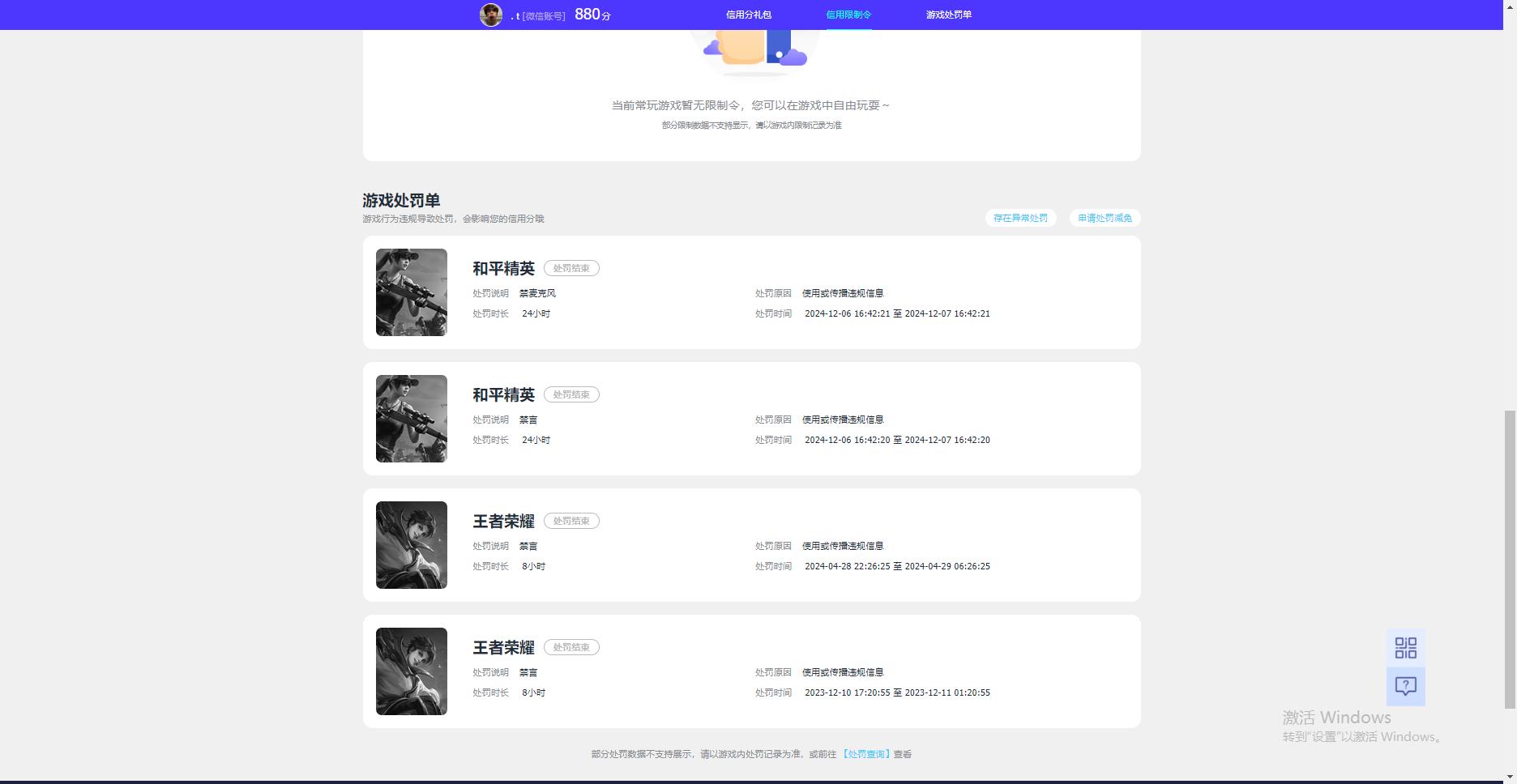
Task: Click the 游戏处罚单 section heading
Action: pos(401,200)
